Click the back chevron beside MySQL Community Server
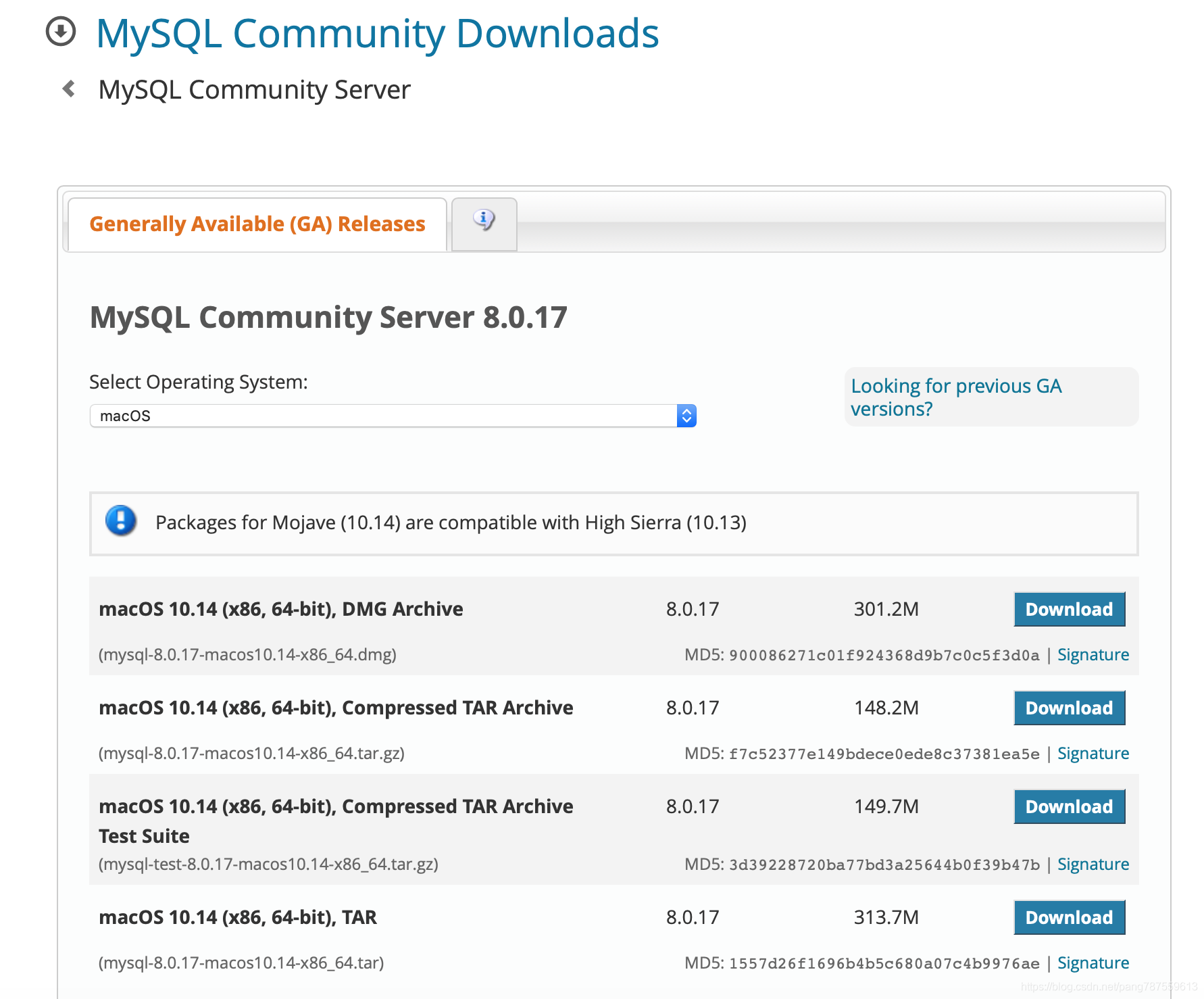The width and height of the screenshot is (1204, 999). 69,89
